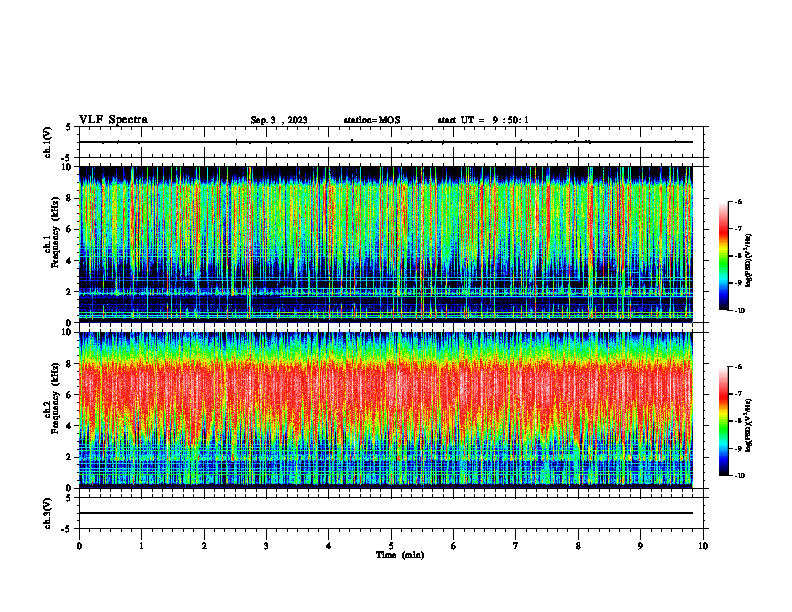The width and height of the screenshot is (792, 612).
Task: Click inside the ch.2 spectrogram panel
Action: (386, 410)
